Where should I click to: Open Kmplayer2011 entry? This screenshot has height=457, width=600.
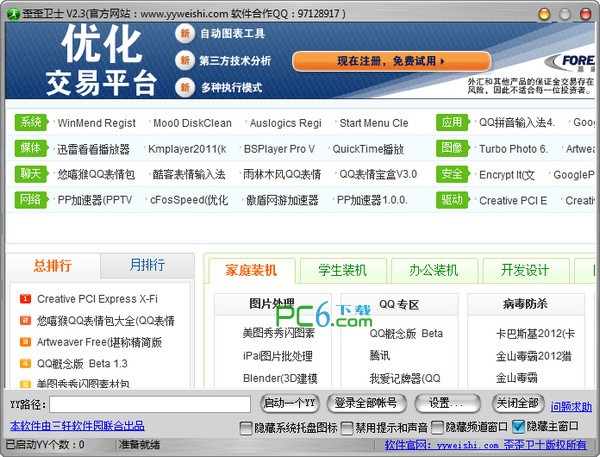(187, 149)
